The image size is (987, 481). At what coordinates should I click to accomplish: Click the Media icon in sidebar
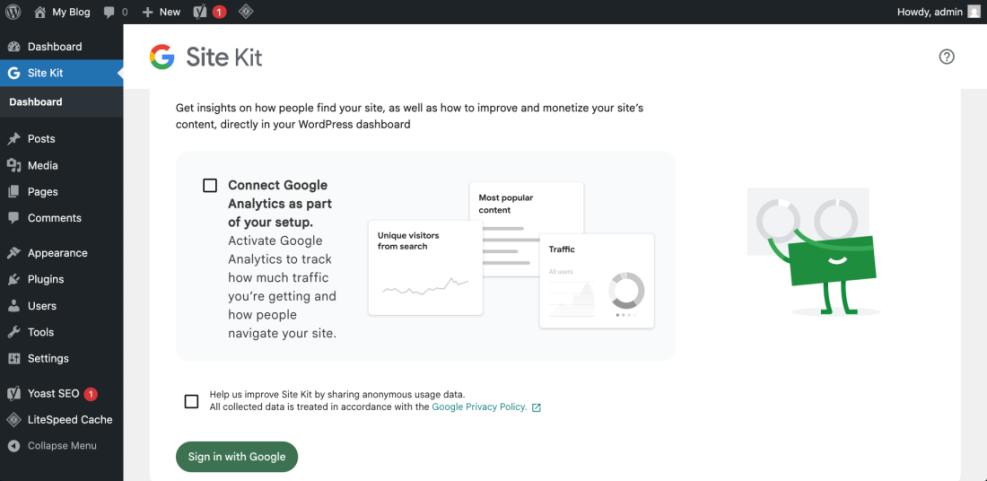tap(14, 166)
